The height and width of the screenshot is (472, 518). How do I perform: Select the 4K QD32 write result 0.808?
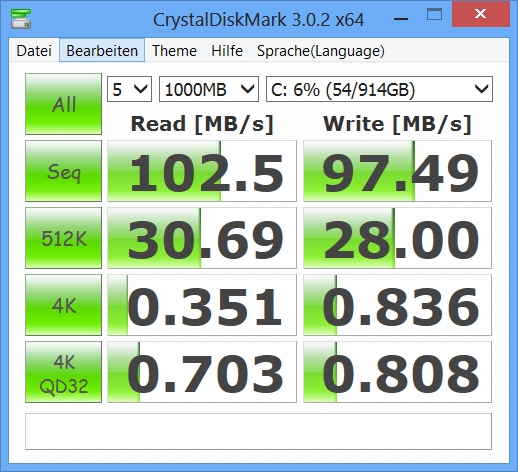397,372
